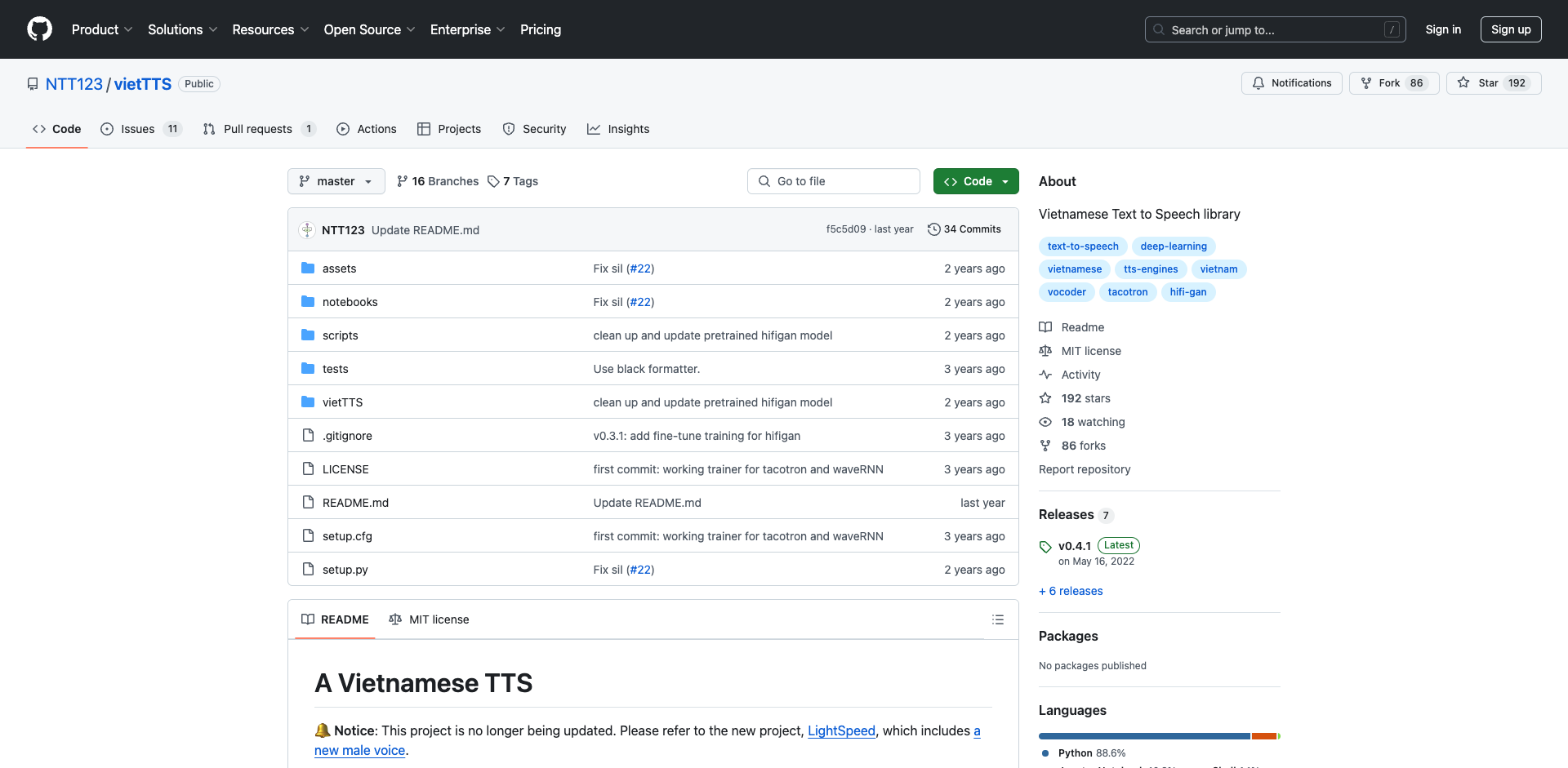Select the README tab in the file panel
Screen dimensions: 1568x768
(x=335, y=619)
